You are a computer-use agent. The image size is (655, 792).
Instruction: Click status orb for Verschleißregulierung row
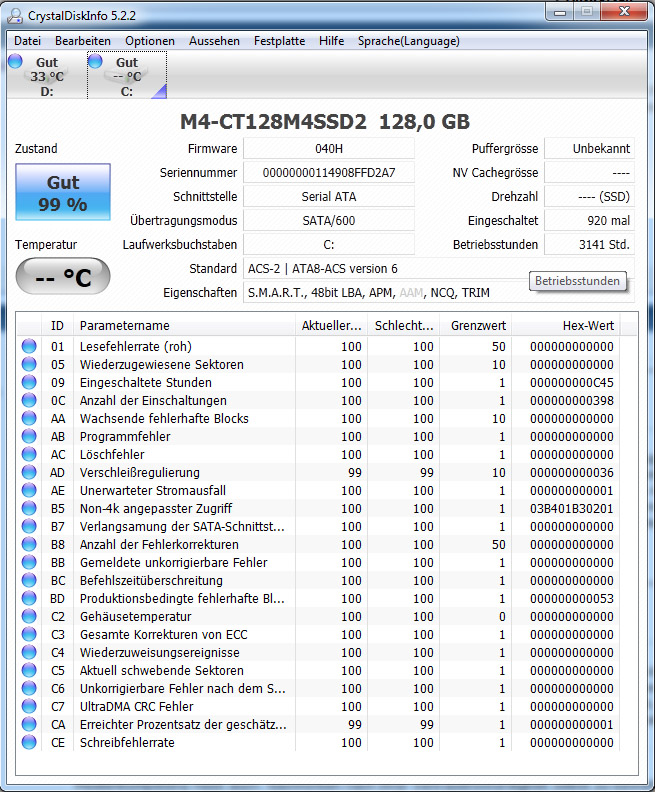coord(29,472)
